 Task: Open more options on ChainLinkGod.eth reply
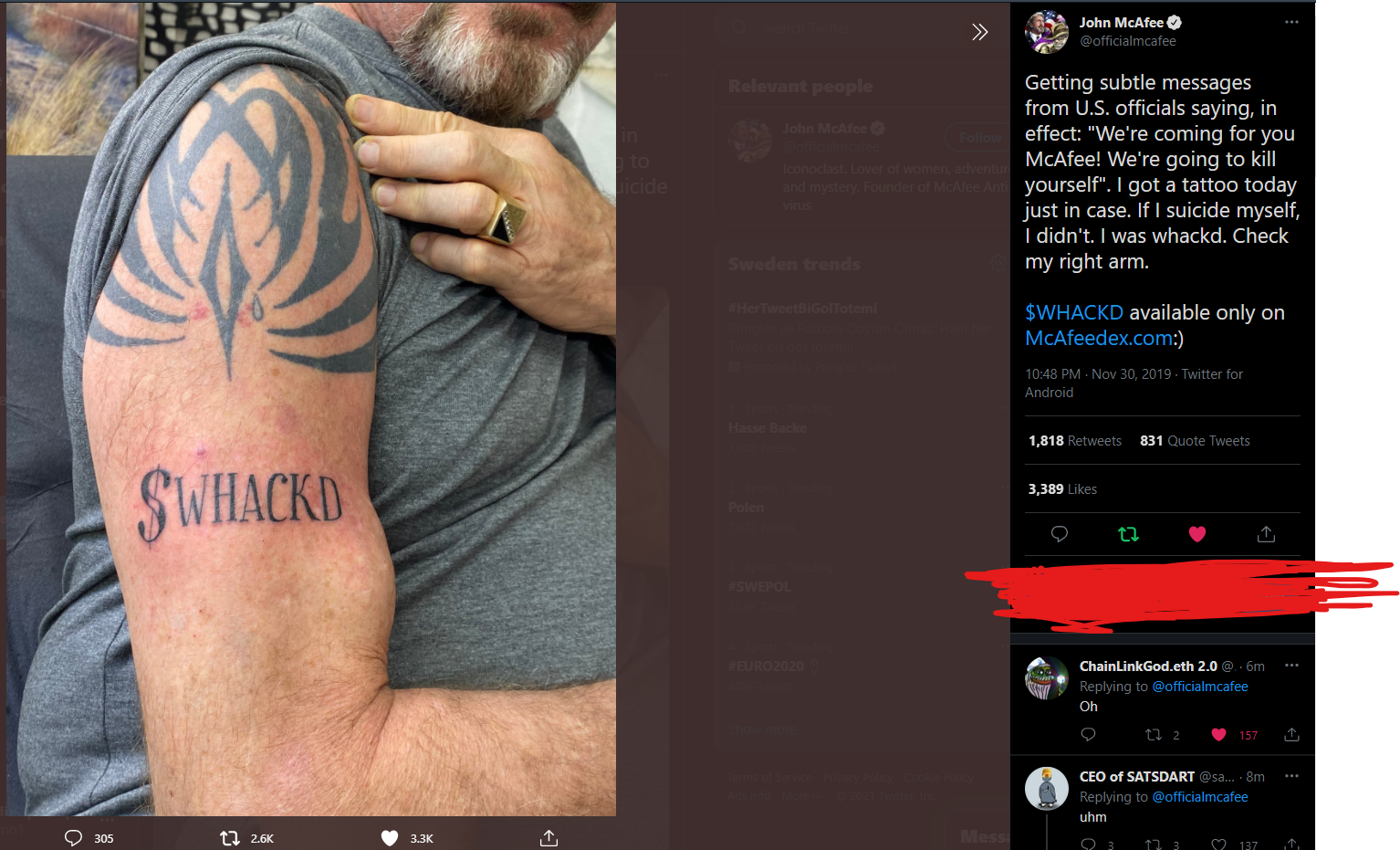coord(1291,666)
